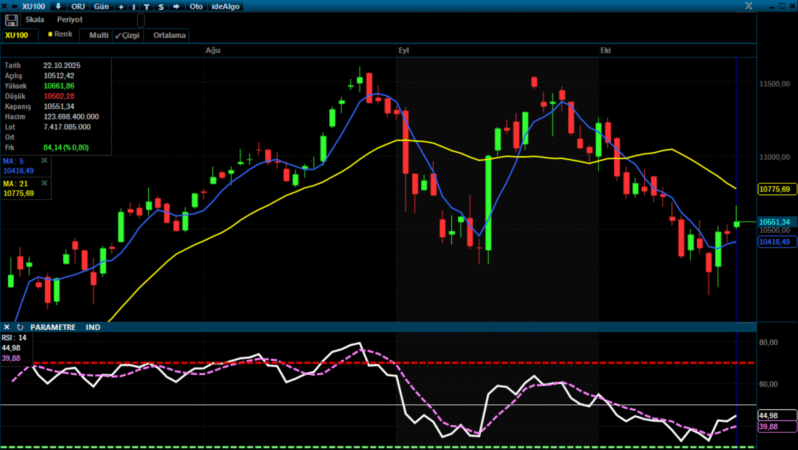The image size is (798, 450).
Task: Toggle the Çizgi line chart checkbox
Action: 127,35
